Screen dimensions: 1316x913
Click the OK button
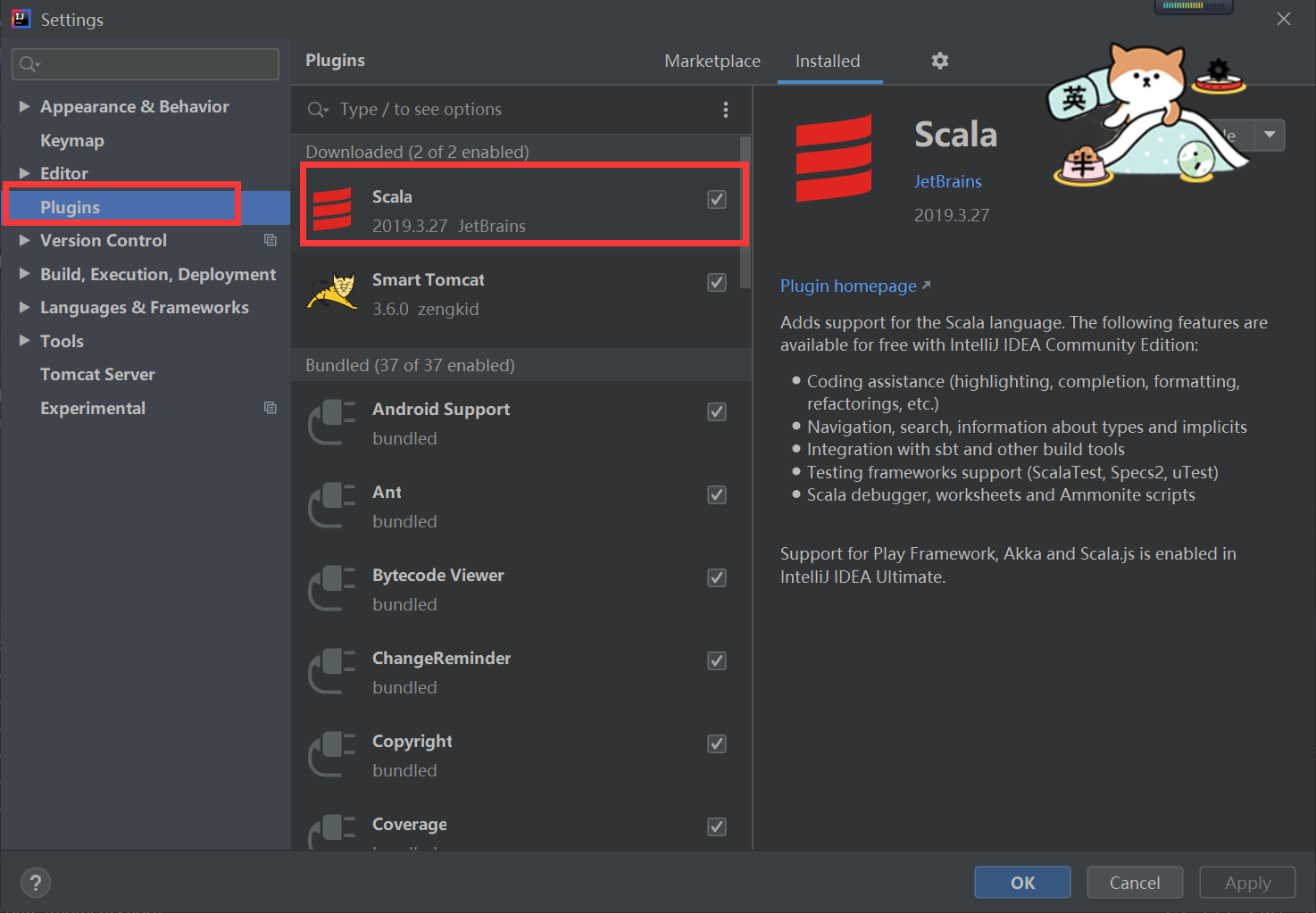pyautogui.click(x=1022, y=883)
